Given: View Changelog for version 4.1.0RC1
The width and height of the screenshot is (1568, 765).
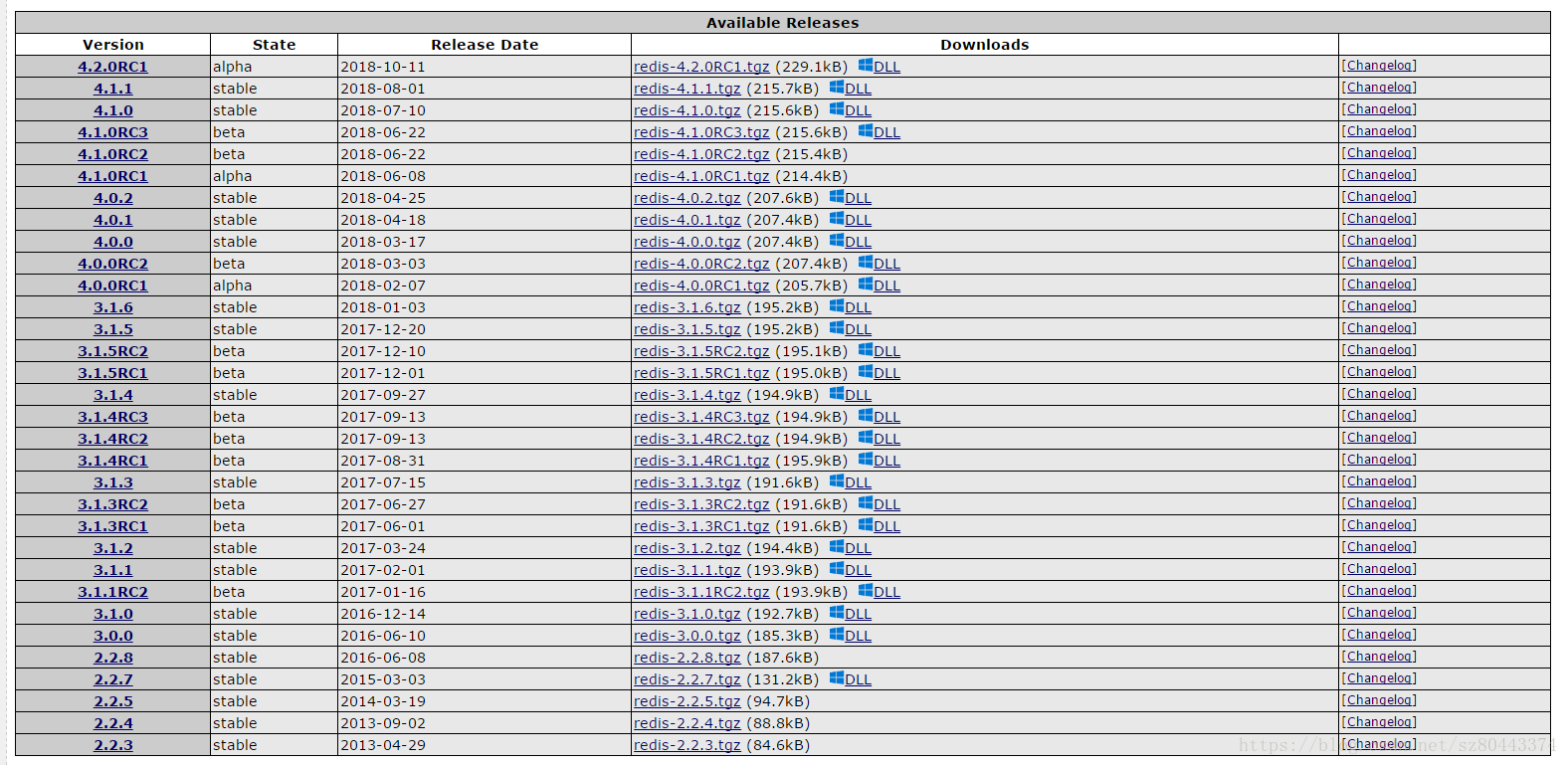Looking at the screenshot, I should tap(1379, 175).
